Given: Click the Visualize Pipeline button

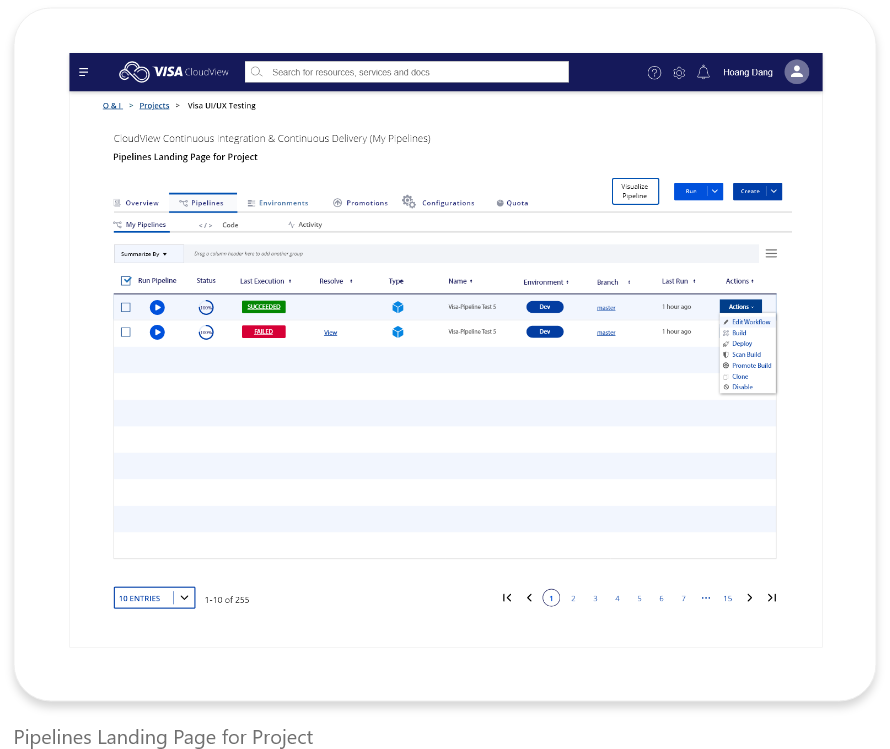Looking at the screenshot, I should 635,191.
